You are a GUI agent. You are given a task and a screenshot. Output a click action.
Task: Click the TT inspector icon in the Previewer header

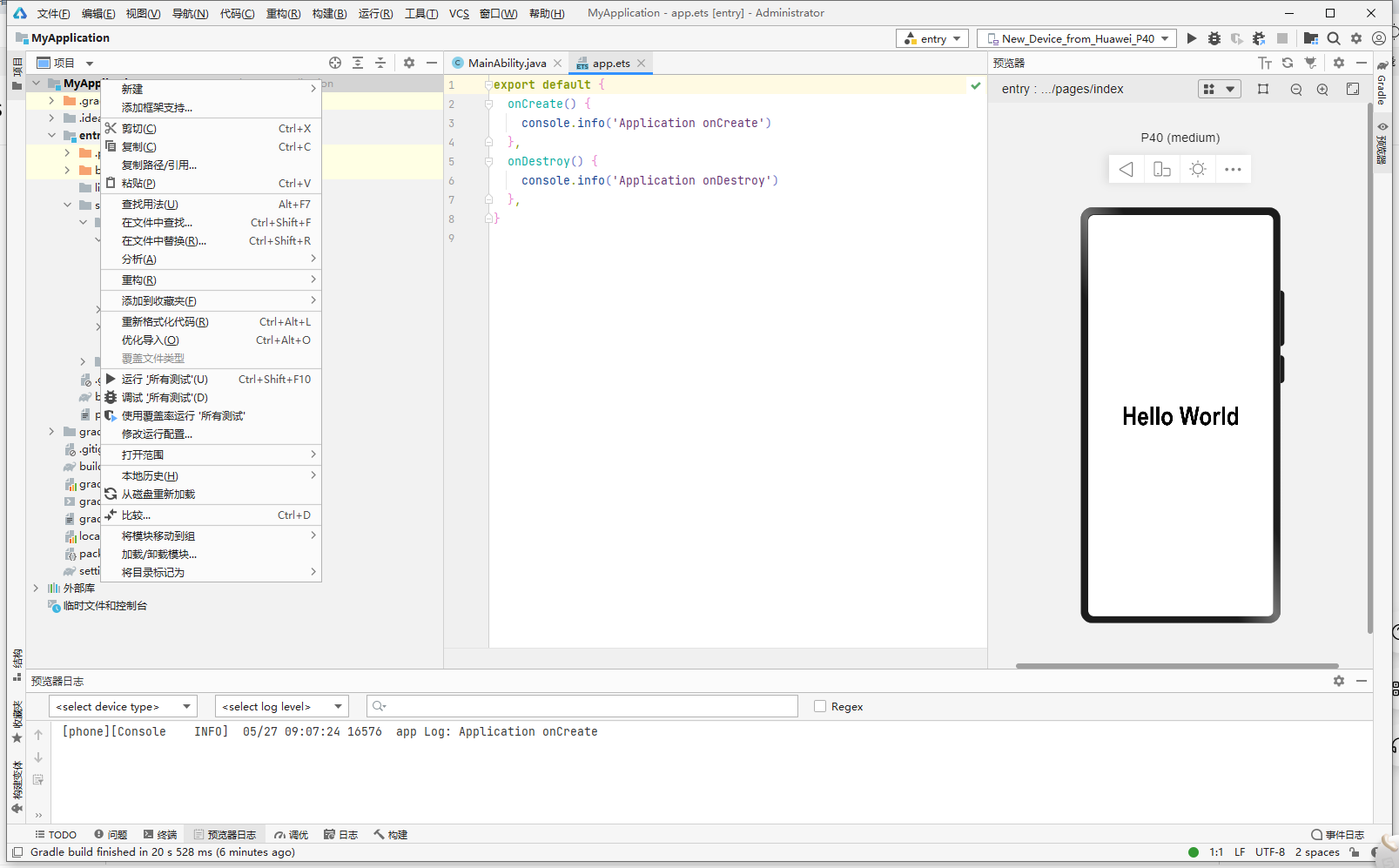(1265, 63)
